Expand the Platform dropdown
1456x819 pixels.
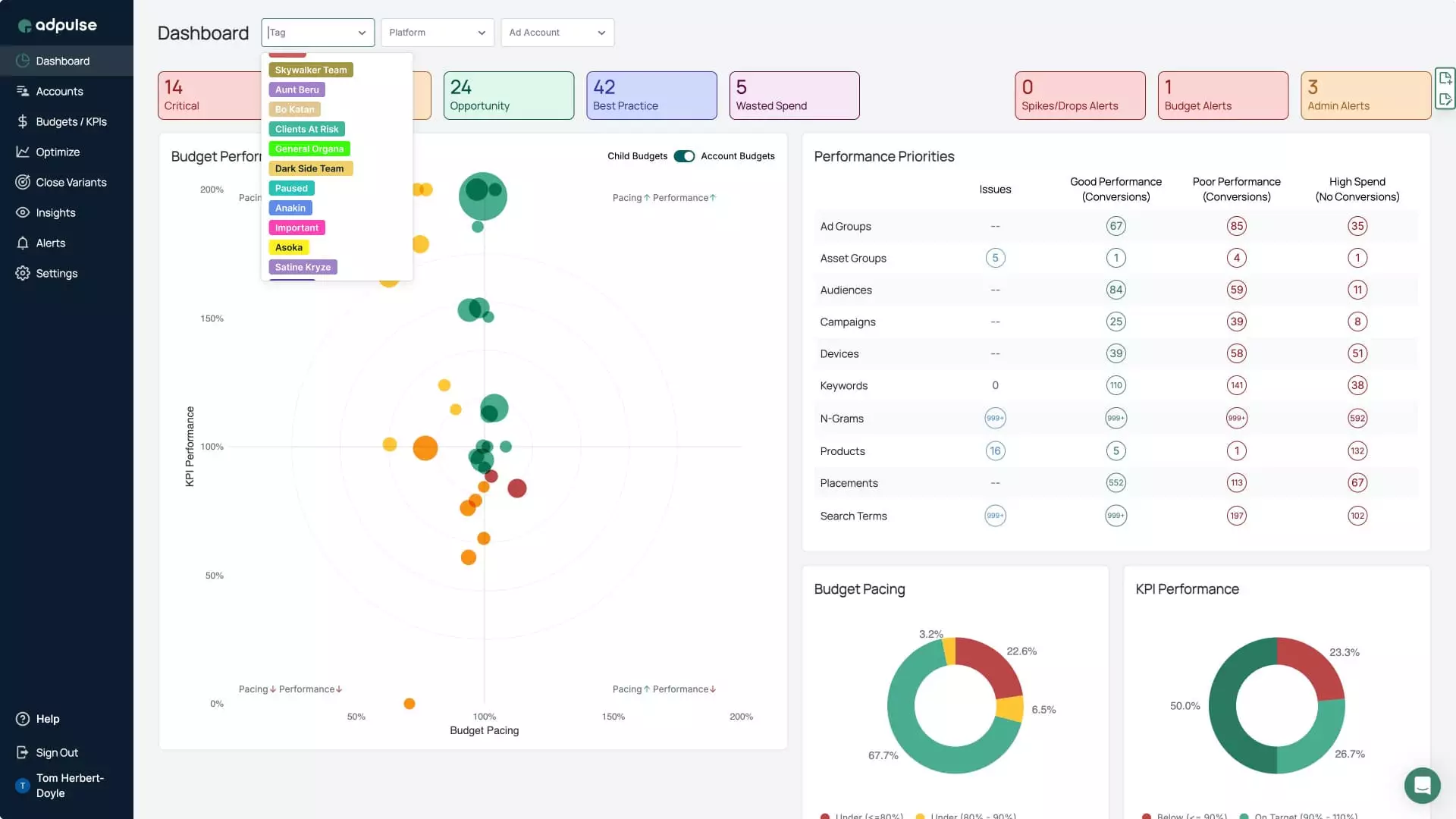click(x=437, y=33)
